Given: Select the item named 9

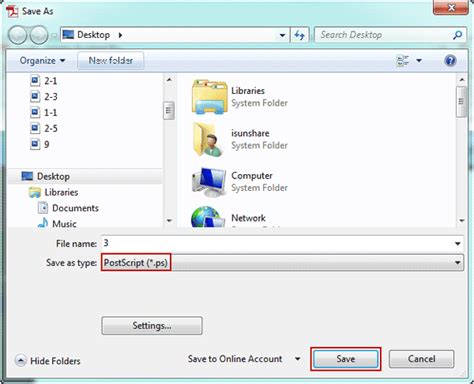Looking at the screenshot, I should click(x=47, y=144).
